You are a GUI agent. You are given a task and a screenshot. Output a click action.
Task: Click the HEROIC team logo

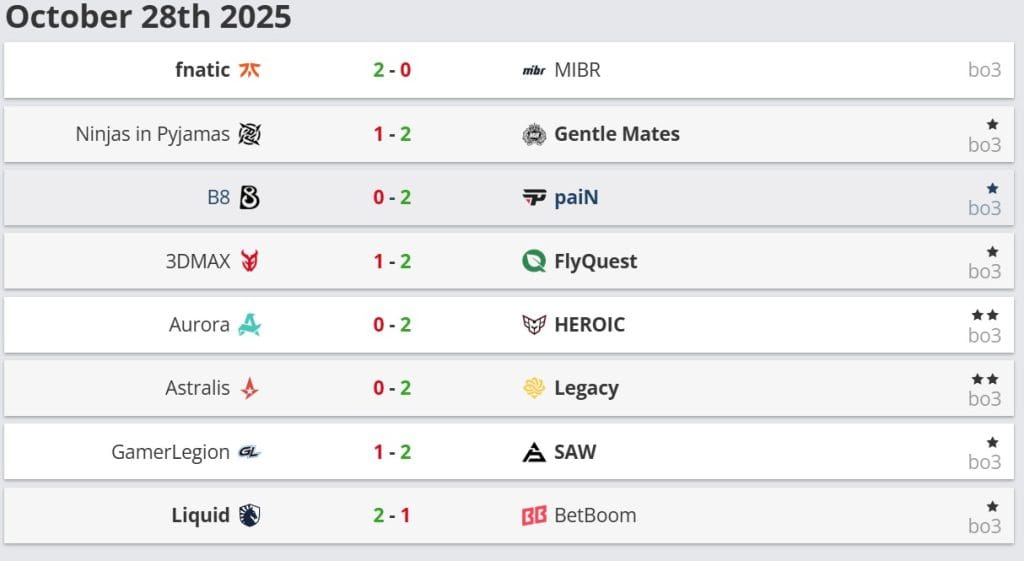coord(534,325)
